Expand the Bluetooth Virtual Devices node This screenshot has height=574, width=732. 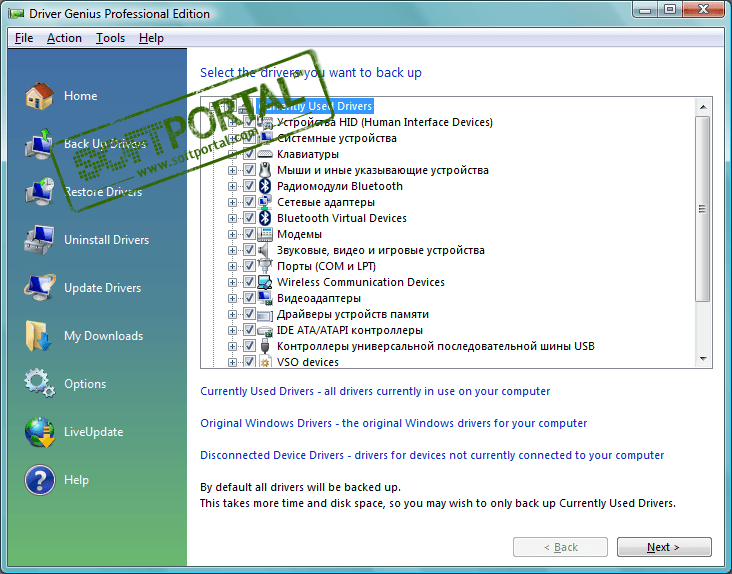tap(232, 218)
